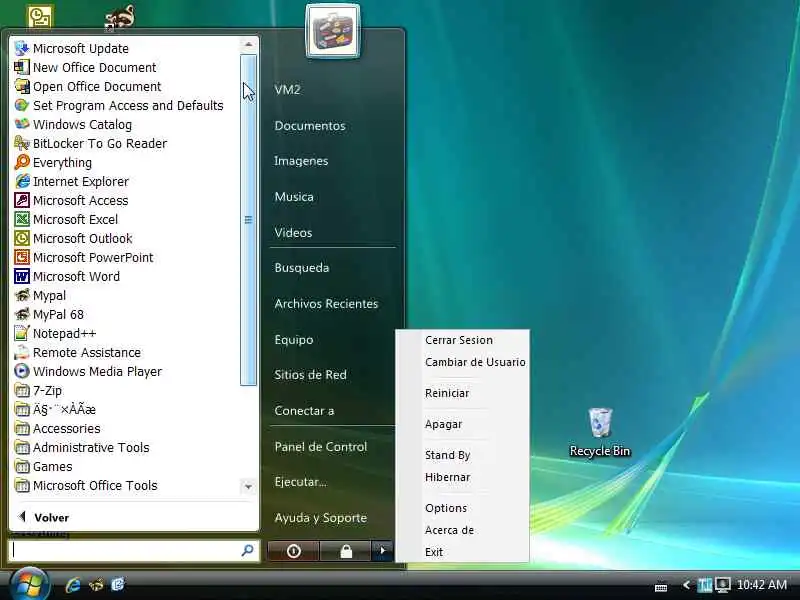Open Set Program Access and Defaults icon
800x600 pixels.
(22, 105)
